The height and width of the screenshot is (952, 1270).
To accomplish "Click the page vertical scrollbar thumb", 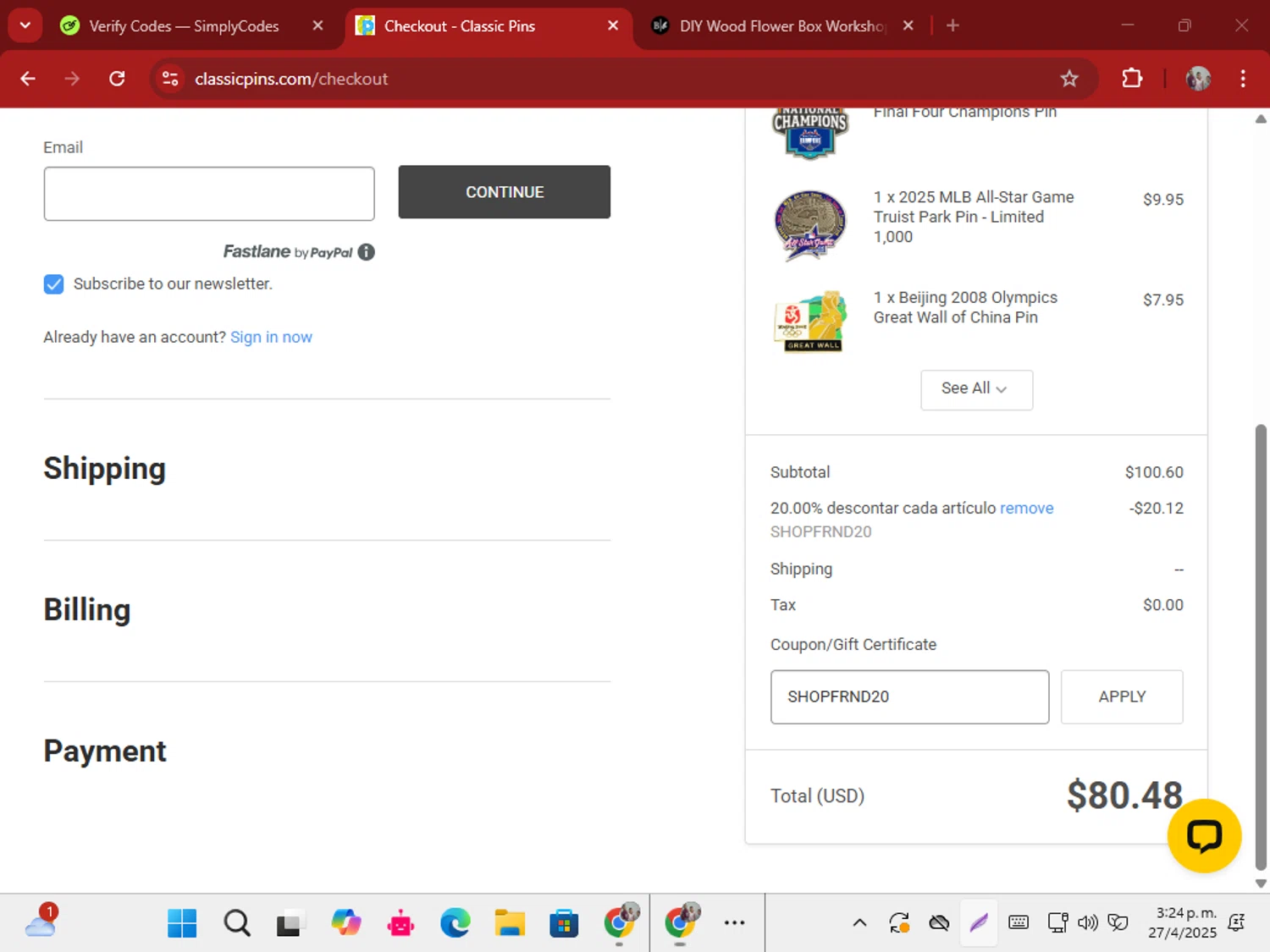I will (x=1261, y=647).
